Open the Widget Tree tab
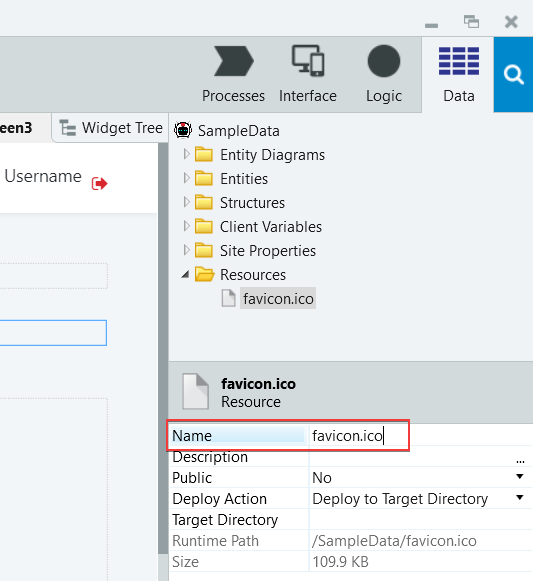Image resolution: width=533 pixels, height=581 pixels. coord(111,128)
